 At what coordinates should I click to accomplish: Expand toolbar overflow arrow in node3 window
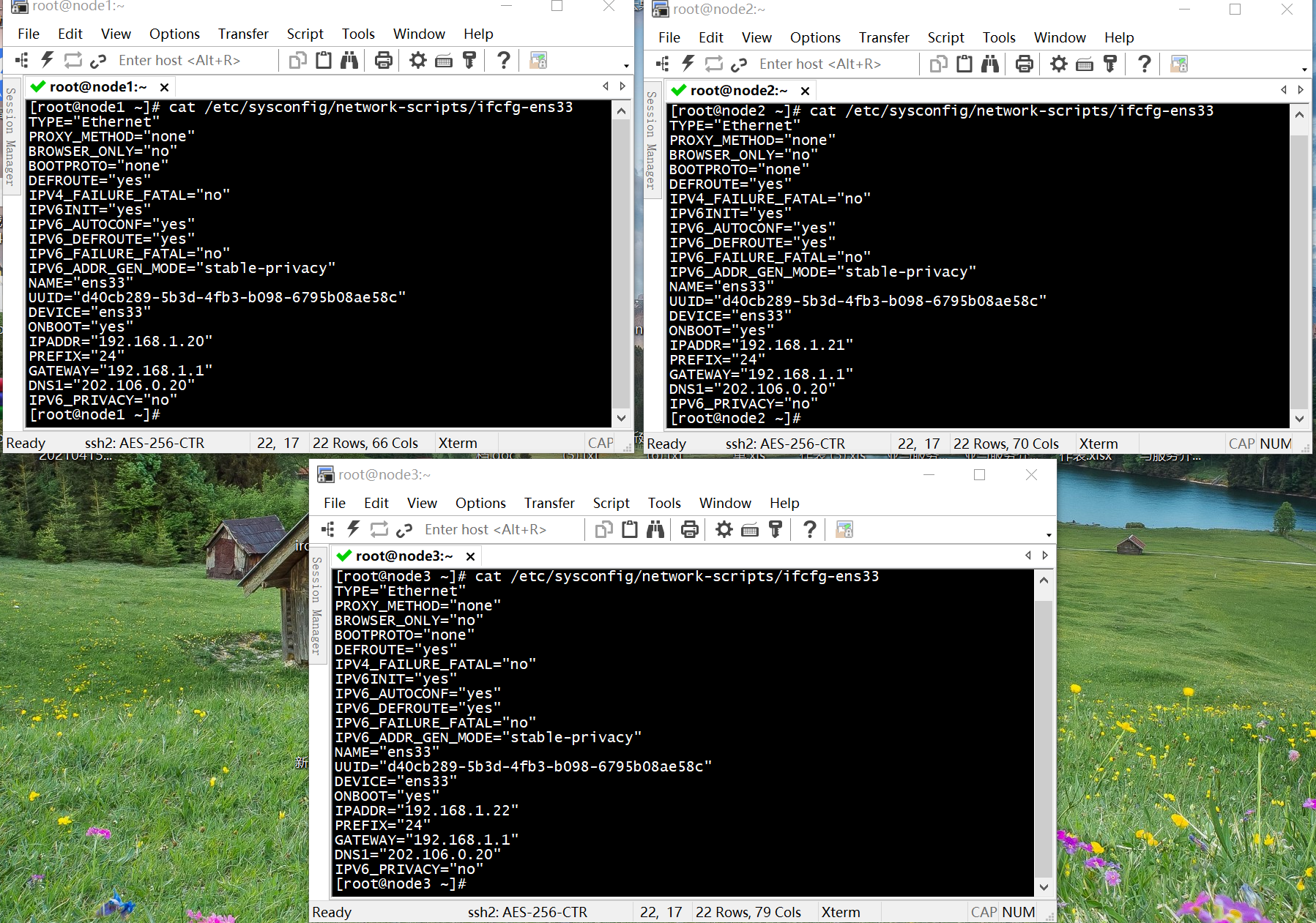click(x=1049, y=536)
